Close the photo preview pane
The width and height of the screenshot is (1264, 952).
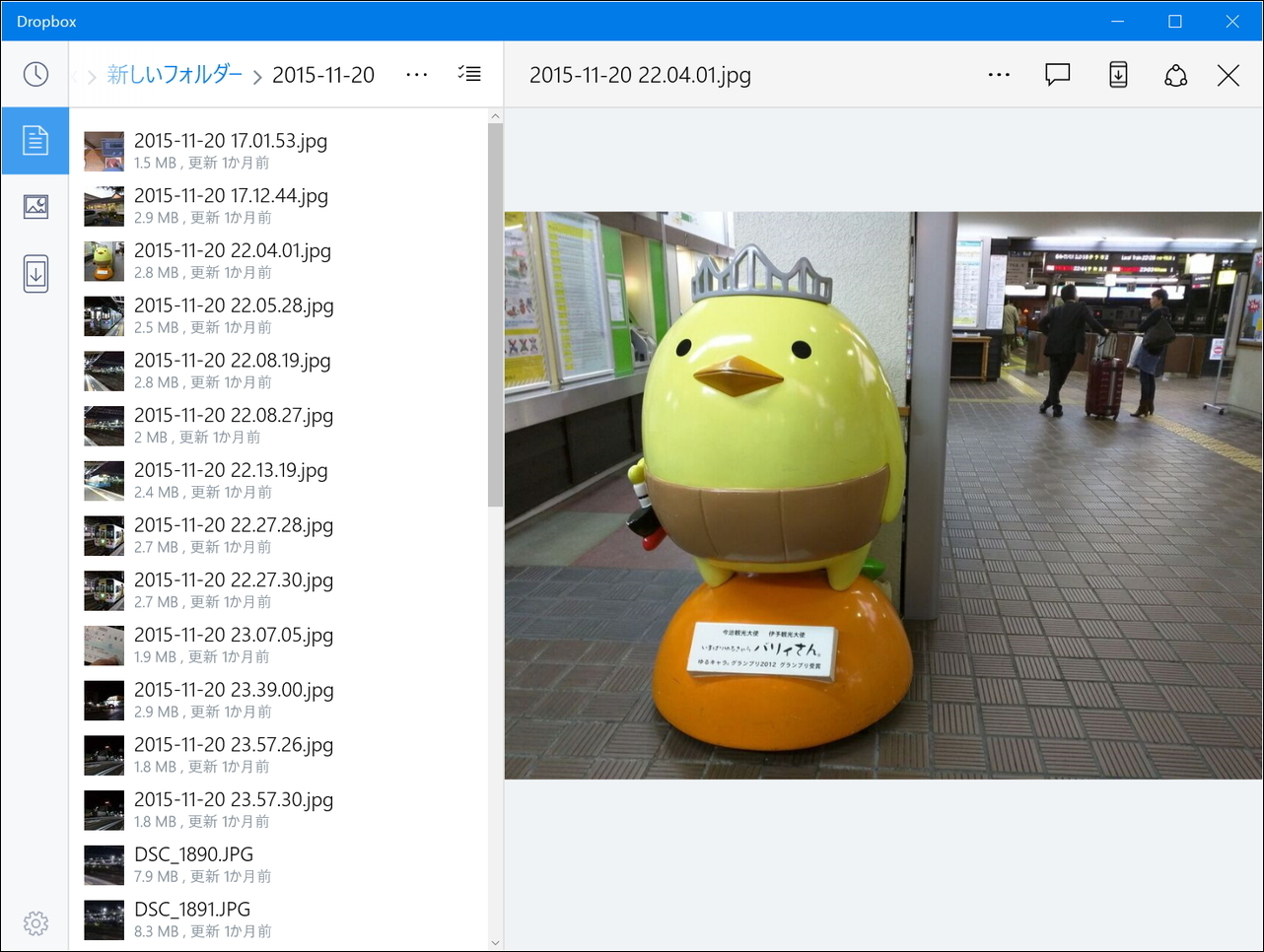click(1229, 74)
